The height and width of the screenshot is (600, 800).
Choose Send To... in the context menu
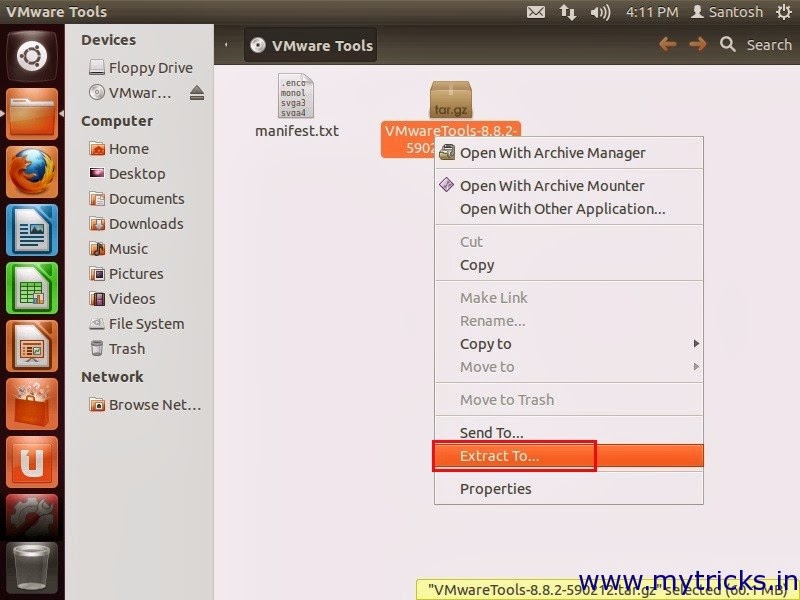568,433
